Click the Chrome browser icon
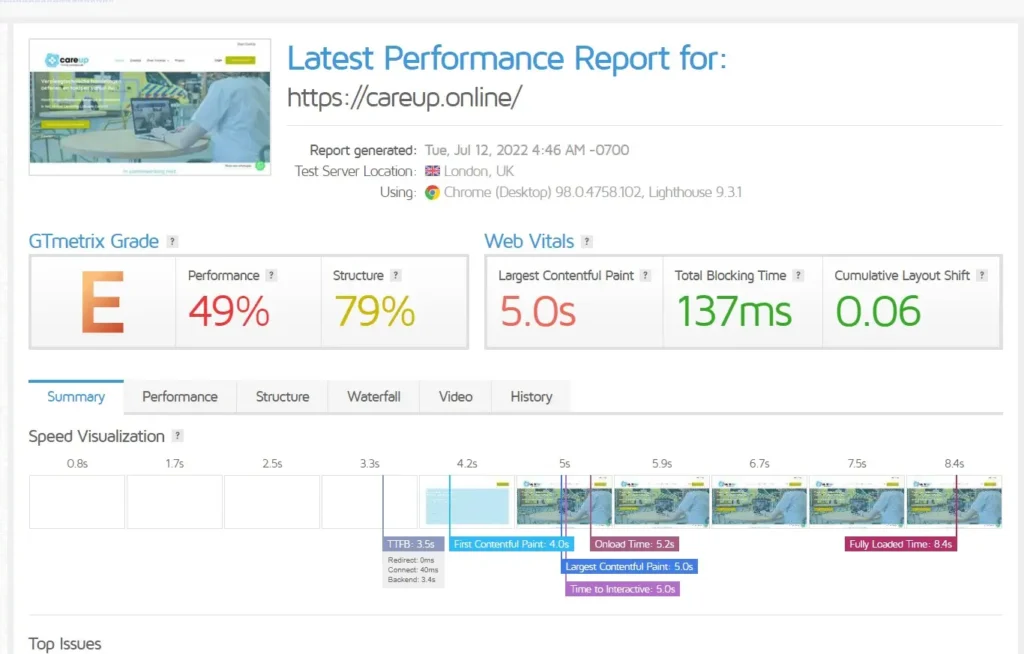The image size is (1024, 654). tap(432, 192)
